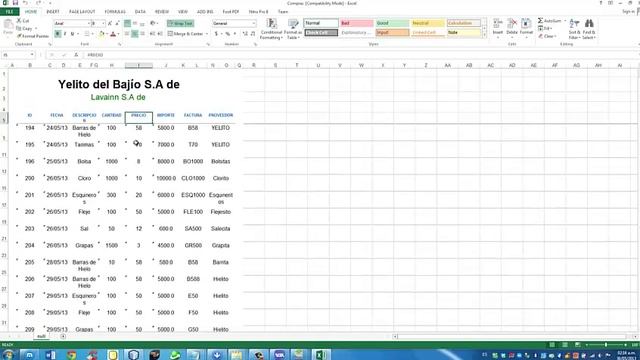Click Excel icon in Windows taskbar
640x360 pixels.
320,354
